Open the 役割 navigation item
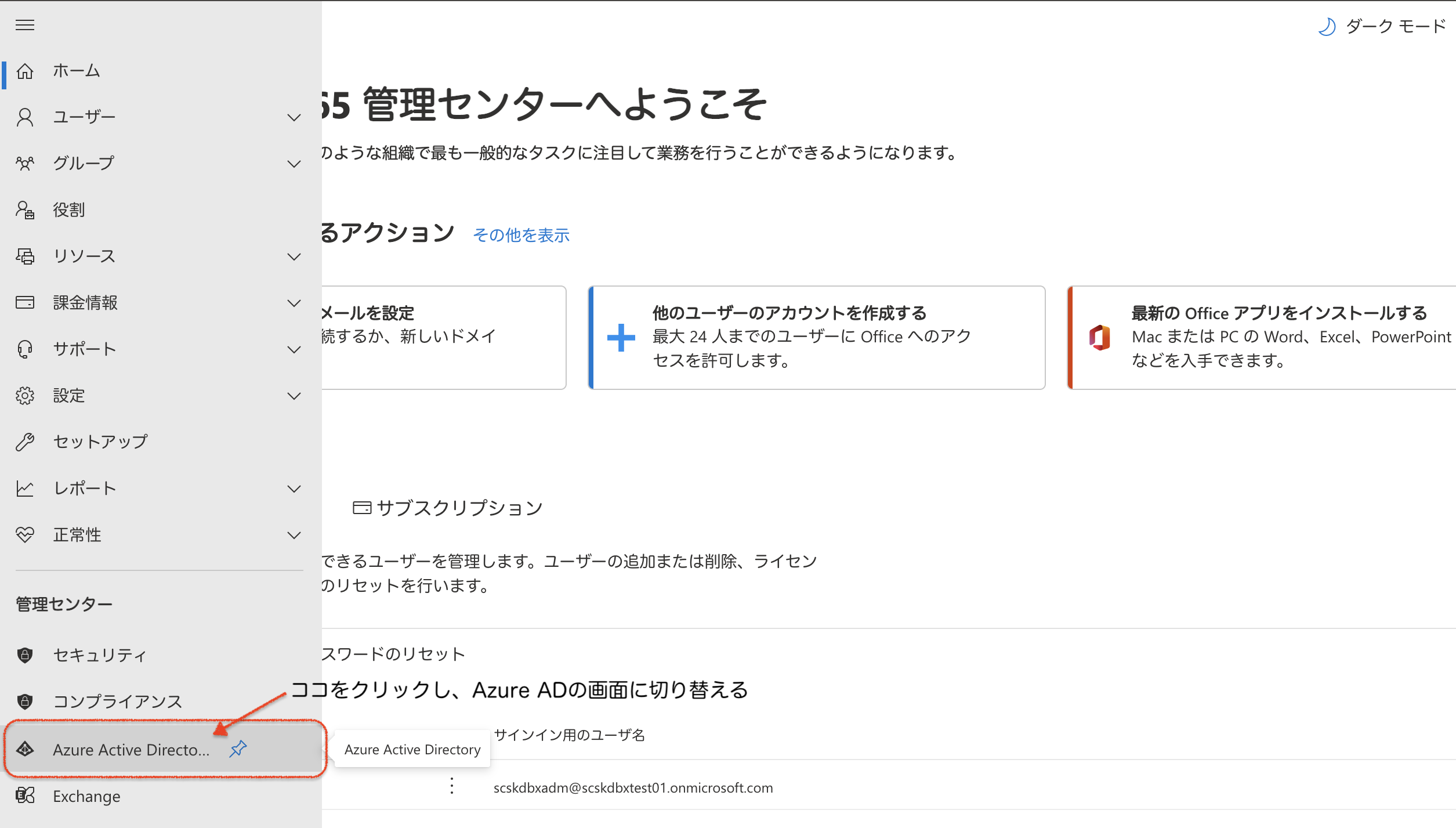The width and height of the screenshot is (1456, 828). coord(161,210)
